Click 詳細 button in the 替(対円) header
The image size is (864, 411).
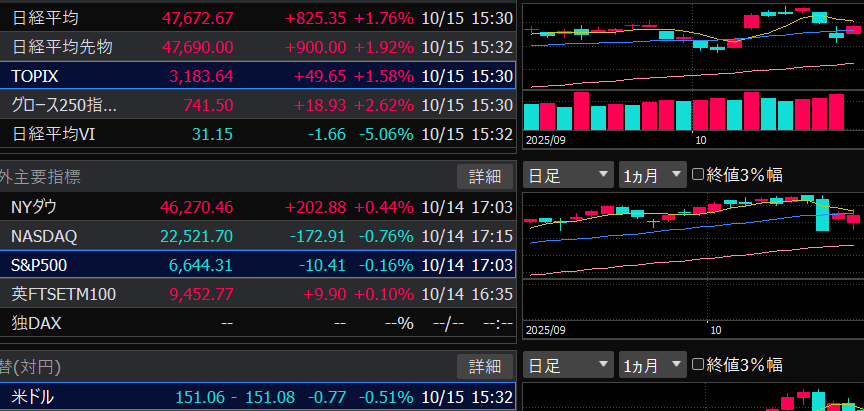485,366
